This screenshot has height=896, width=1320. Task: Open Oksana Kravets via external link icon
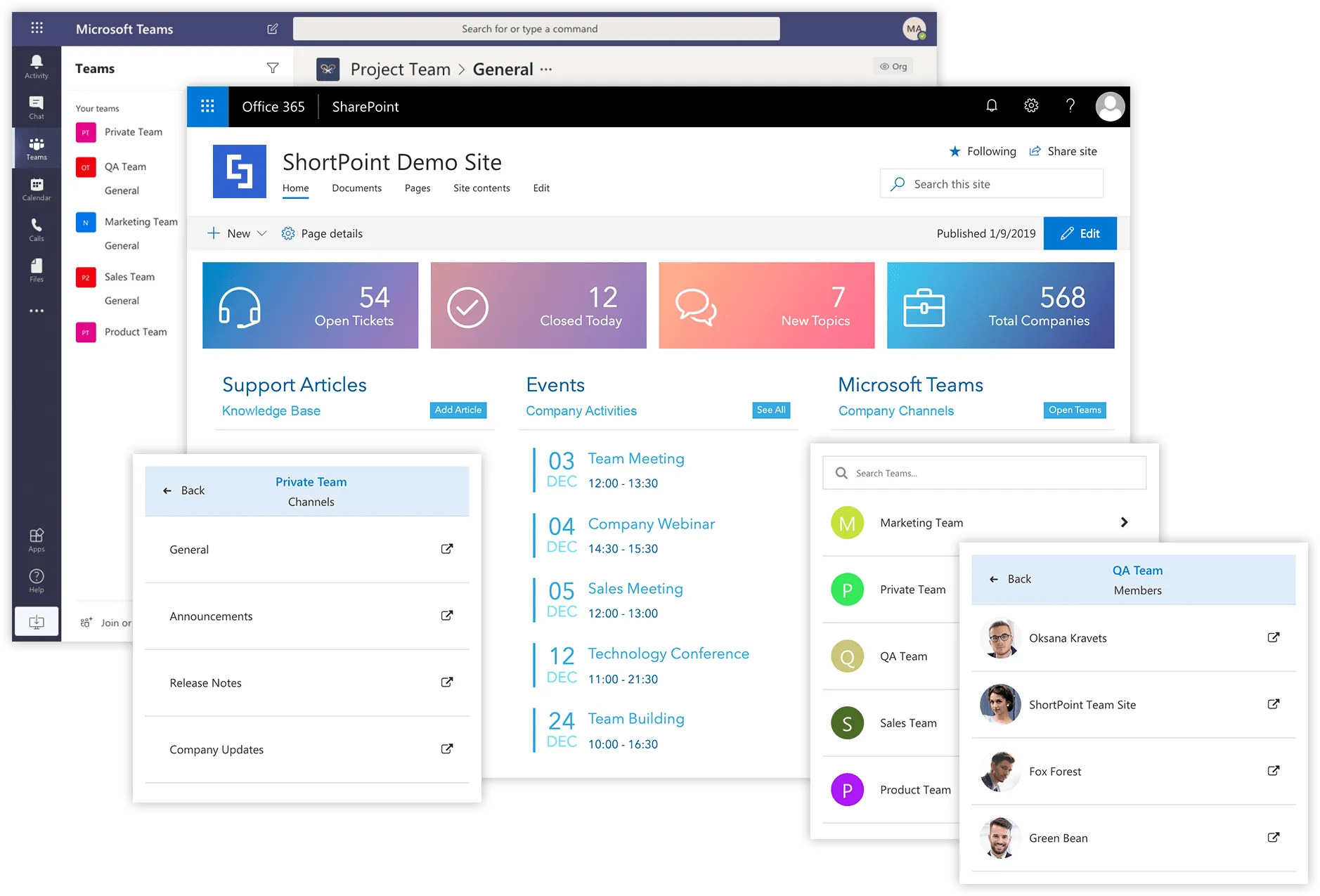[x=1274, y=637]
